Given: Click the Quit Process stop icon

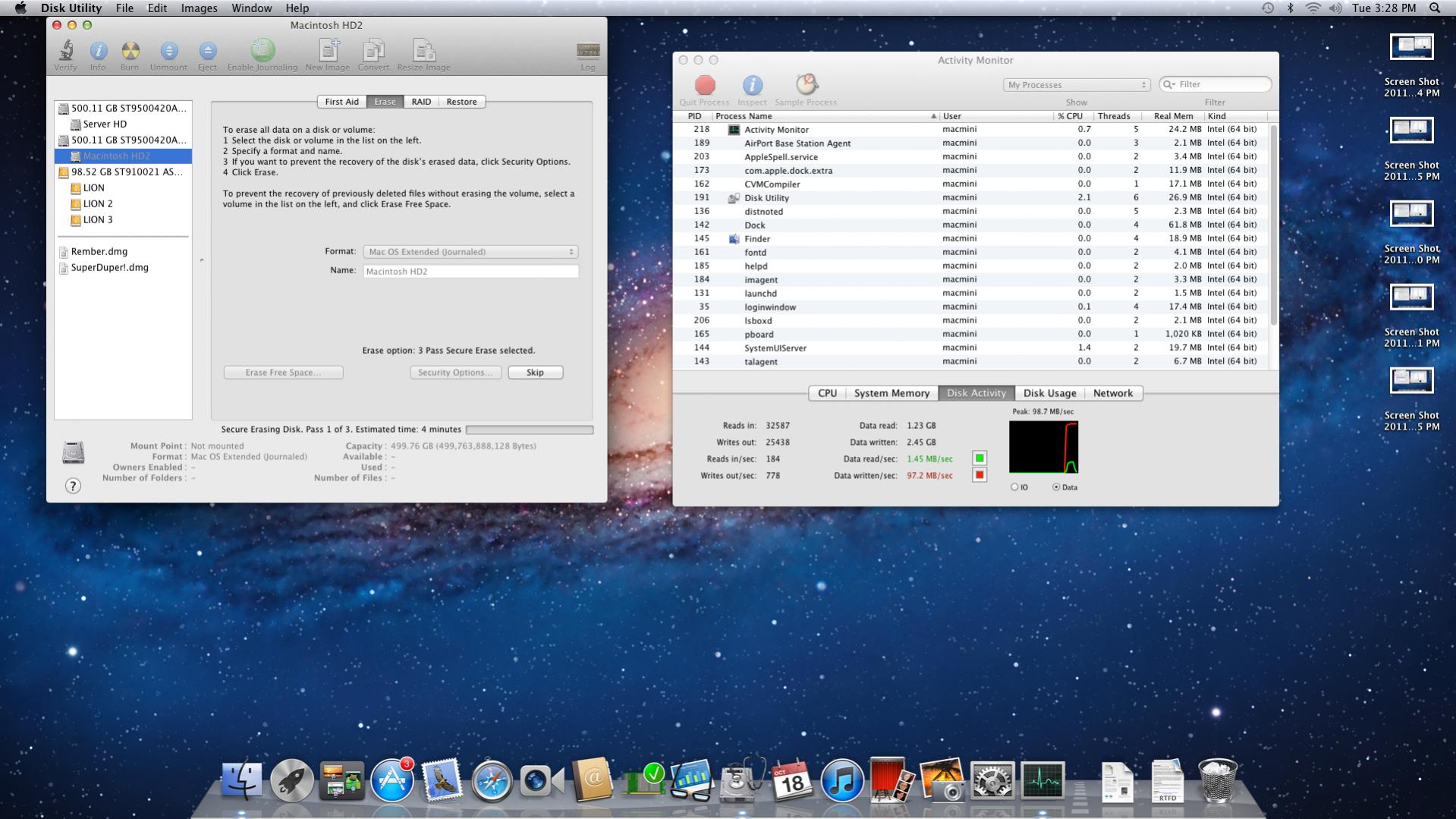Looking at the screenshot, I should (x=704, y=85).
